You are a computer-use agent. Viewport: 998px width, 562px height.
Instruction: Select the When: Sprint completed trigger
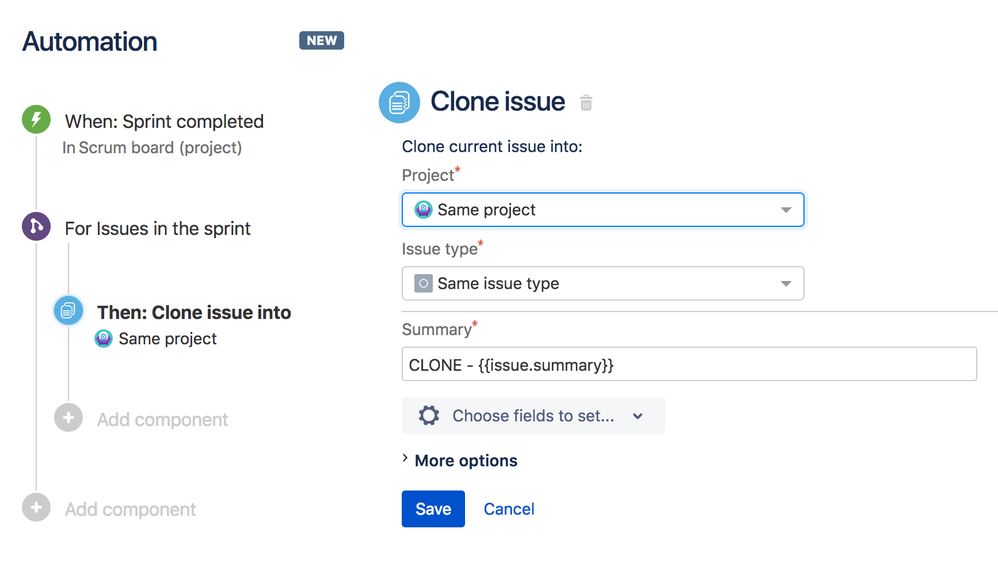click(164, 122)
